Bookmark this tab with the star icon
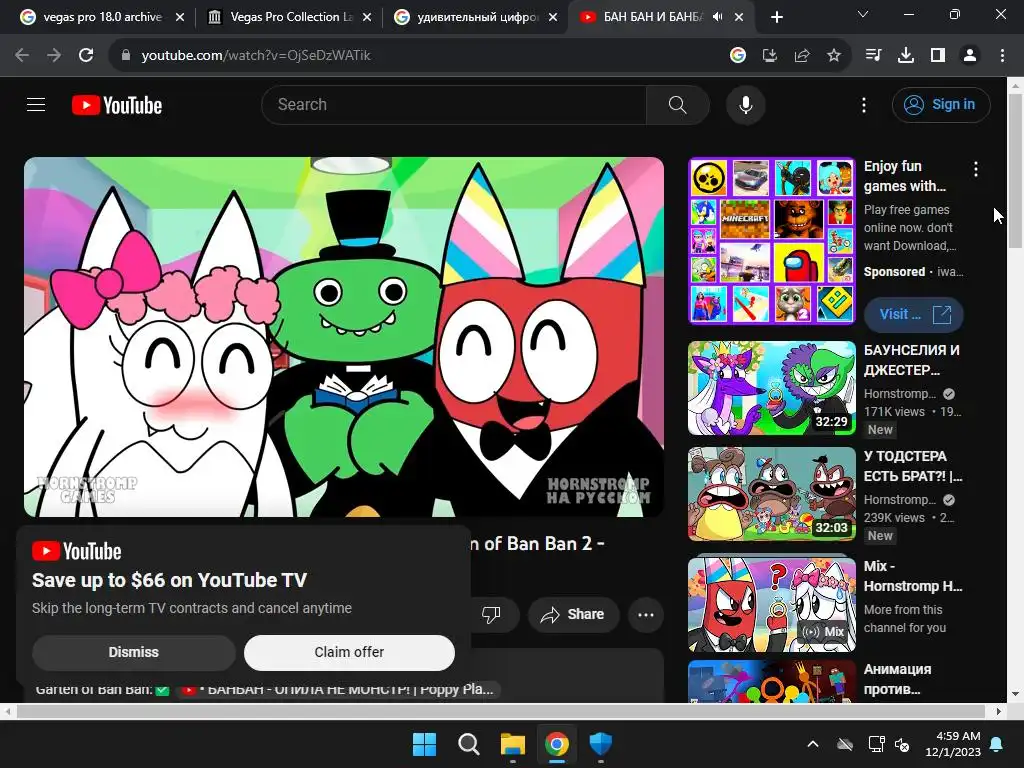This screenshot has height=768, width=1024. coord(834,56)
